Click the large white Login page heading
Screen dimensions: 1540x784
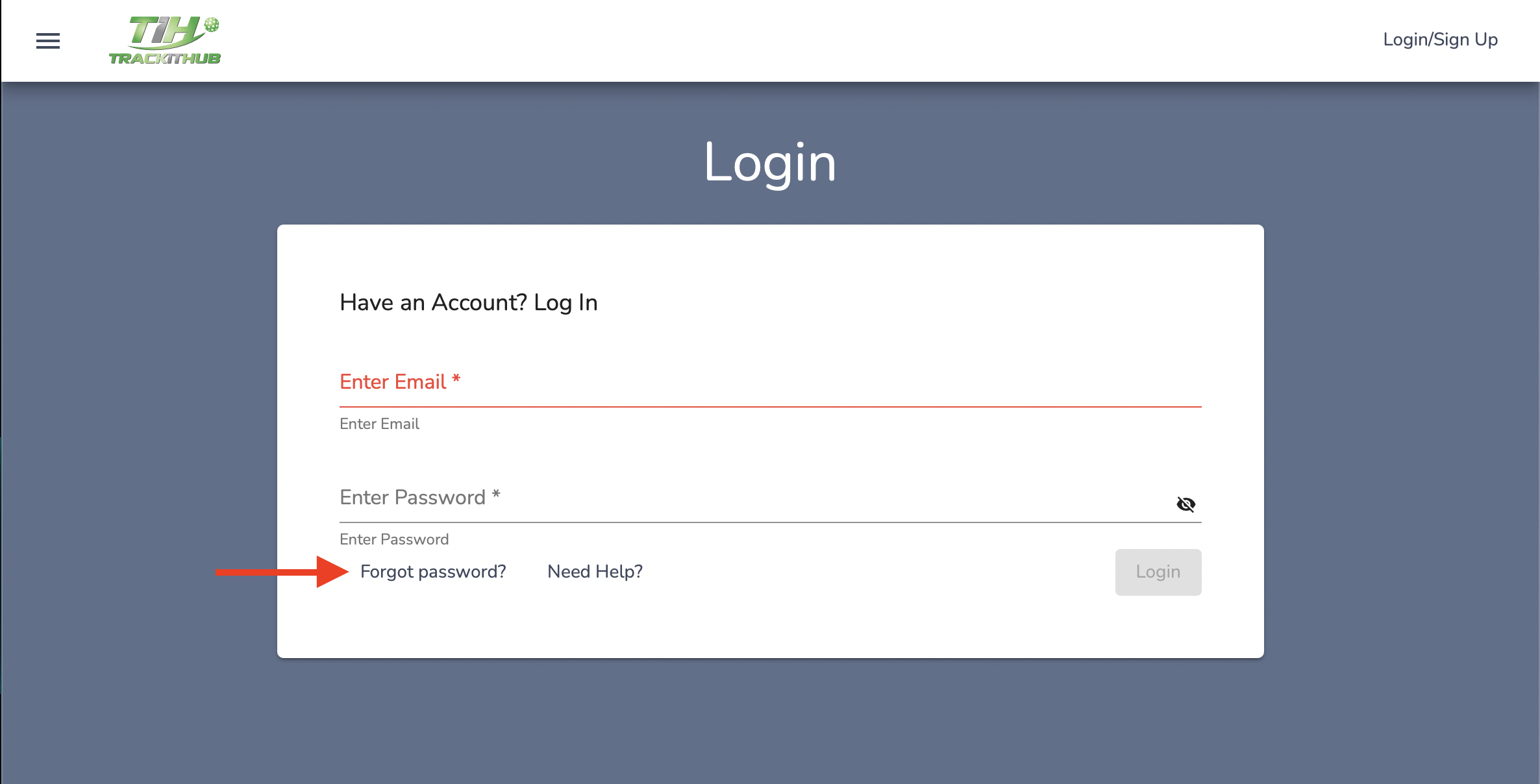coord(770,163)
